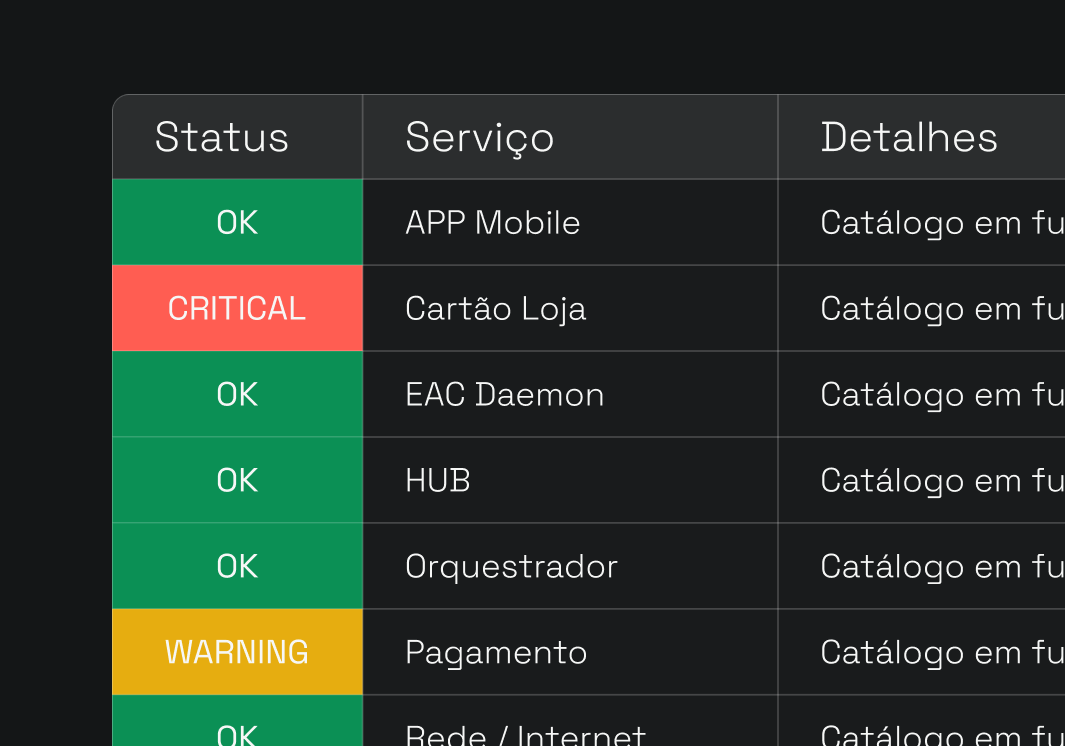Open details text for Pagamento row
This screenshot has height=746, width=1065.
(x=941, y=652)
